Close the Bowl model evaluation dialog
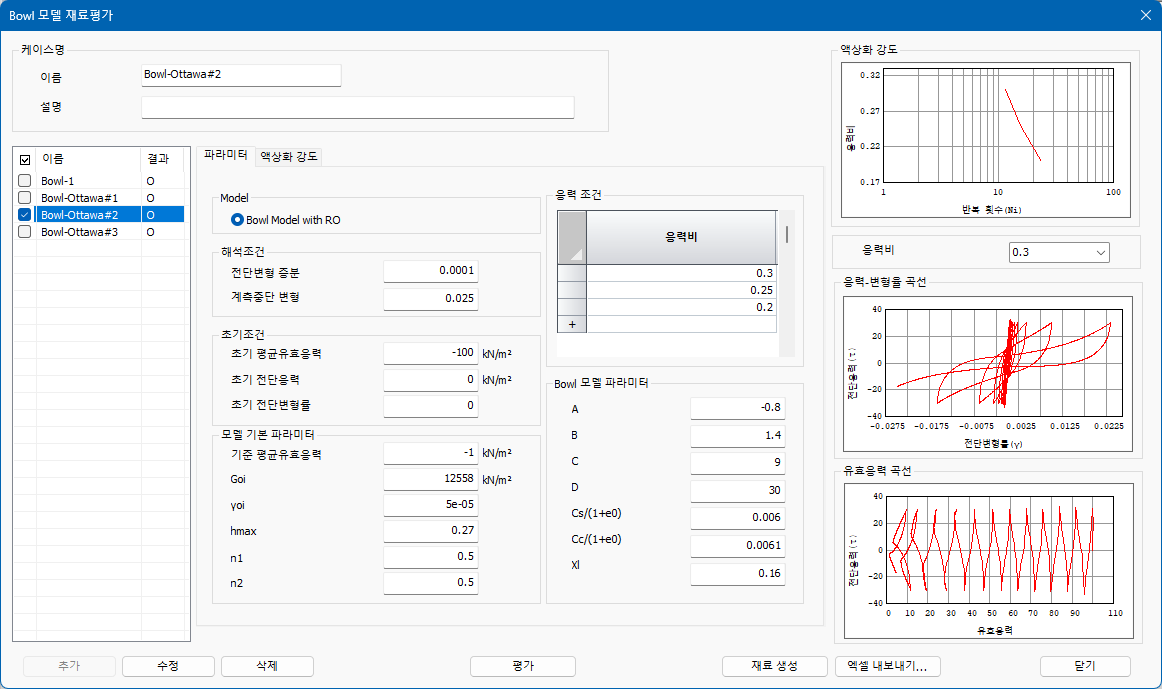 1145,15
